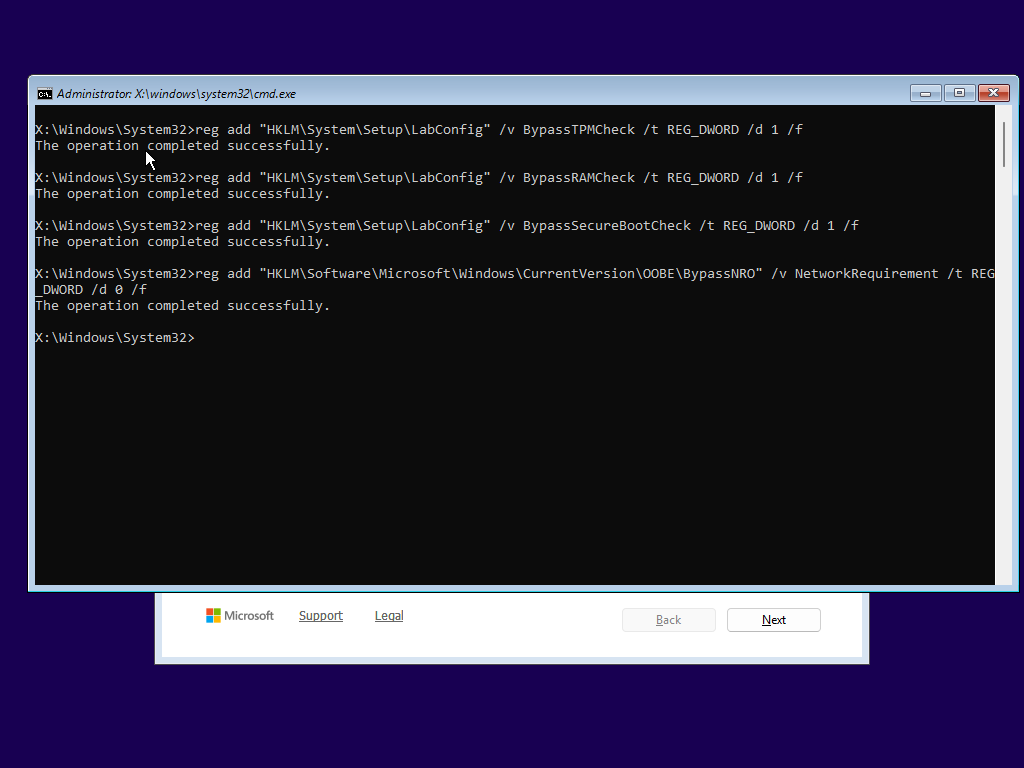Image resolution: width=1024 pixels, height=768 pixels.
Task: Minimize the command prompt window
Action: tap(925, 92)
